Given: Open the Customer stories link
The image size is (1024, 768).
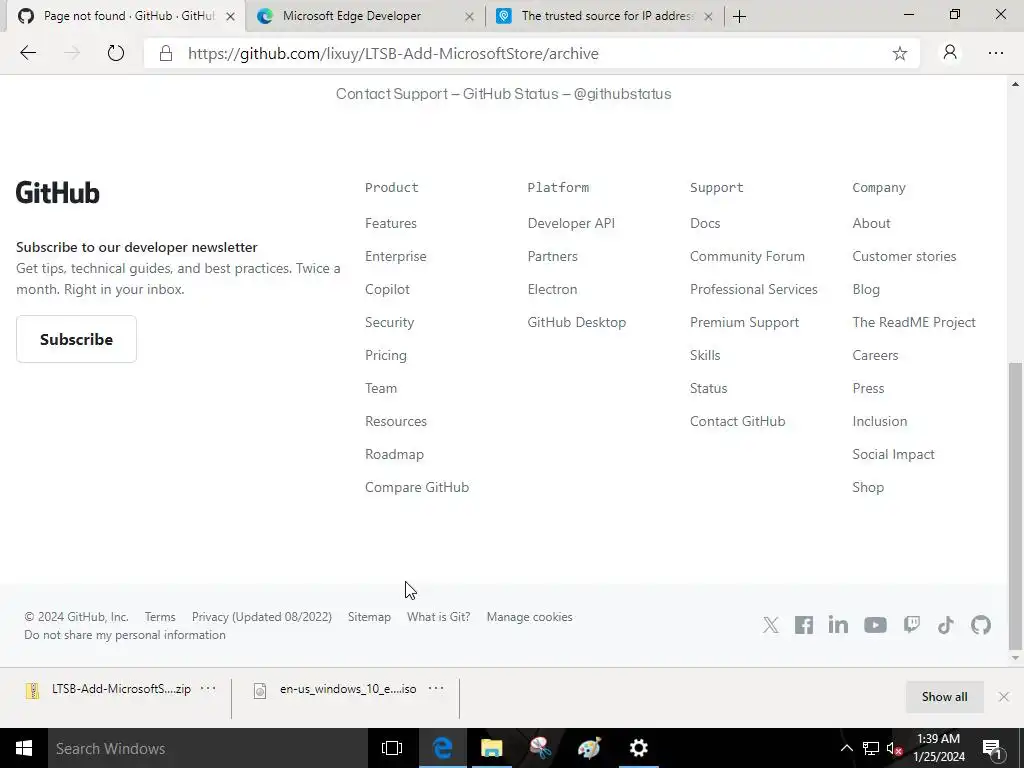Looking at the screenshot, I should [904, 256].
